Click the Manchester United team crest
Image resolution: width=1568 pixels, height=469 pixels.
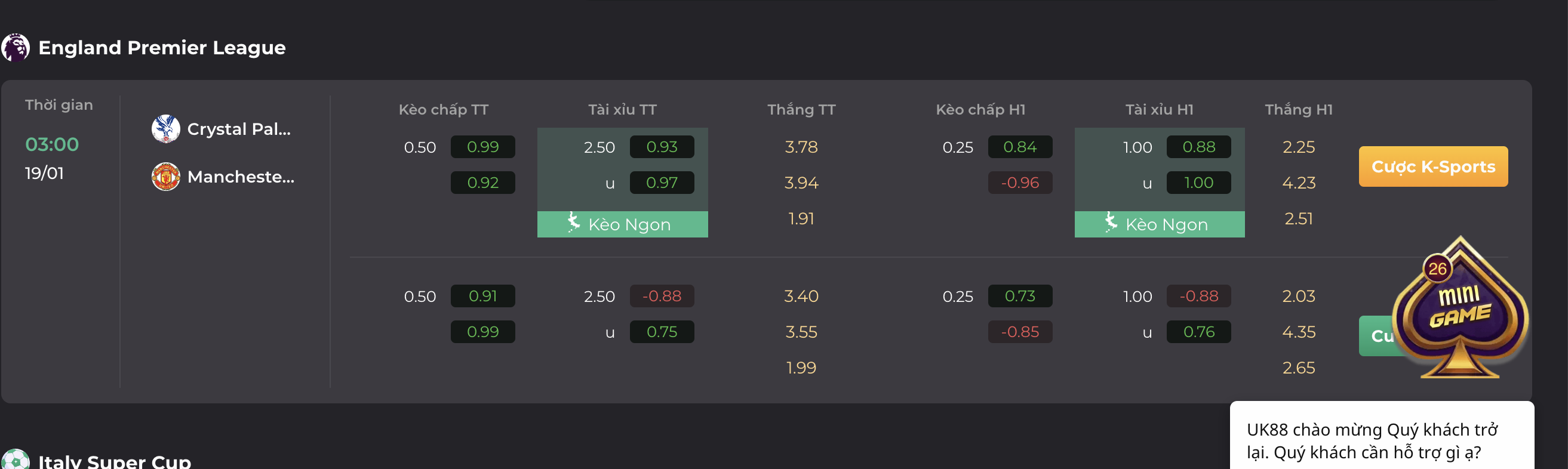point(165,177)
